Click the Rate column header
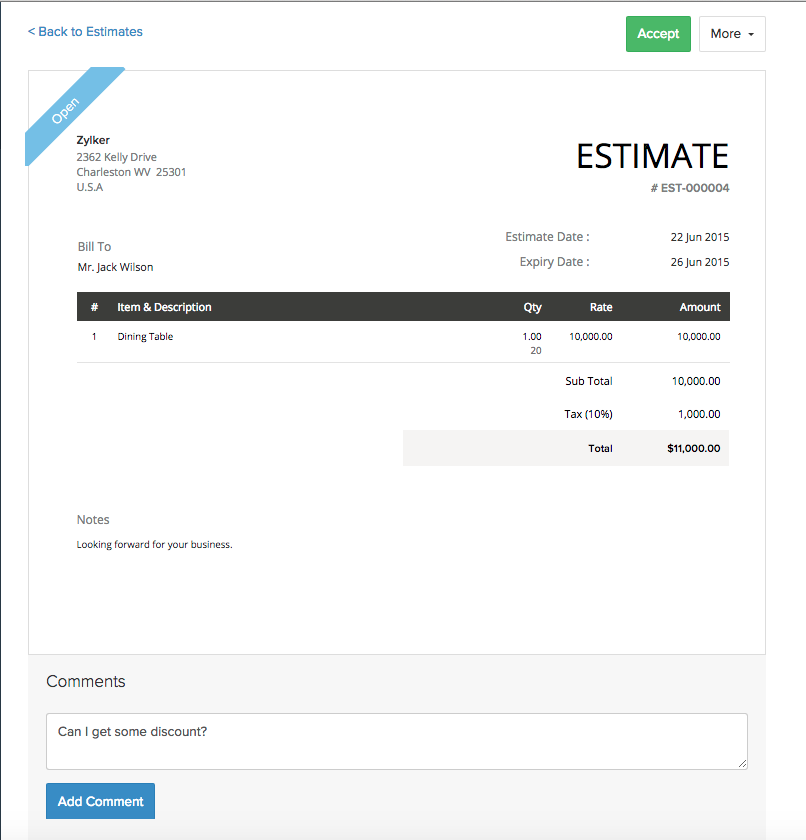Screen dimensions: 806x840 pos(601,307)
